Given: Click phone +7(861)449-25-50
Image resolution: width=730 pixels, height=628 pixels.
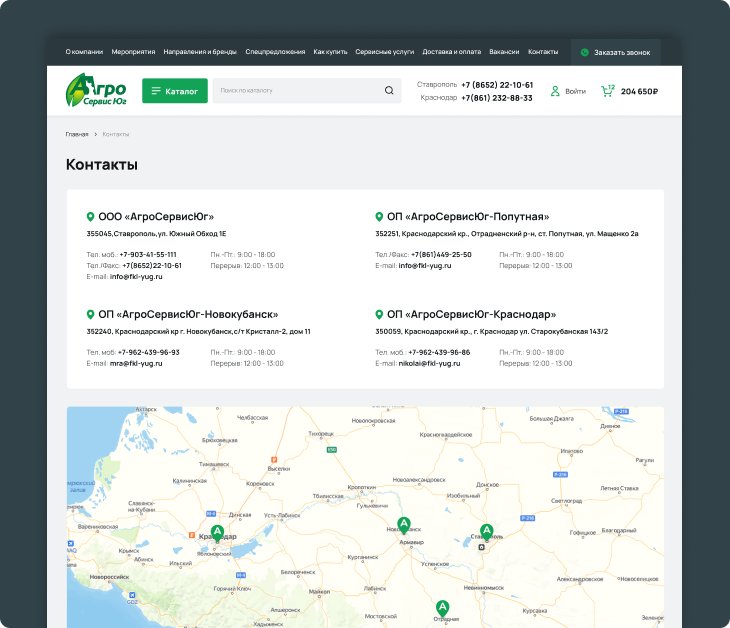Looking at the screenshot, I should 441,255.
